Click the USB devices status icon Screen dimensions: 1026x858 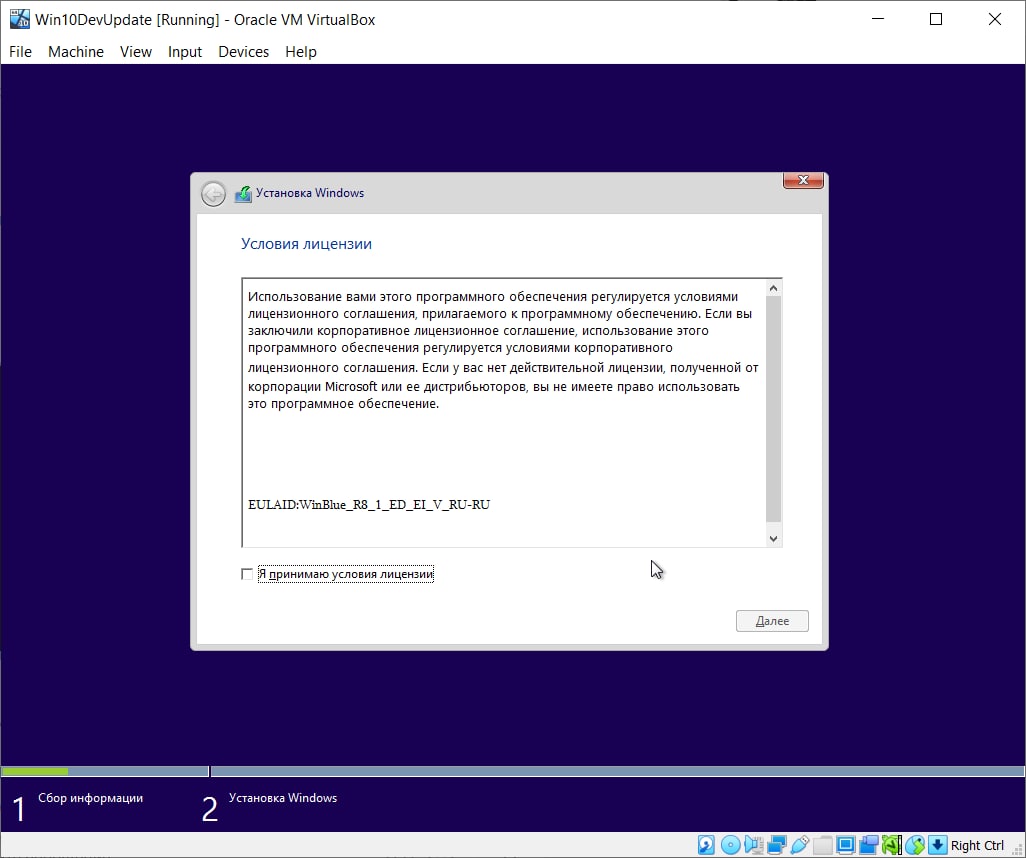coord(800,845)
